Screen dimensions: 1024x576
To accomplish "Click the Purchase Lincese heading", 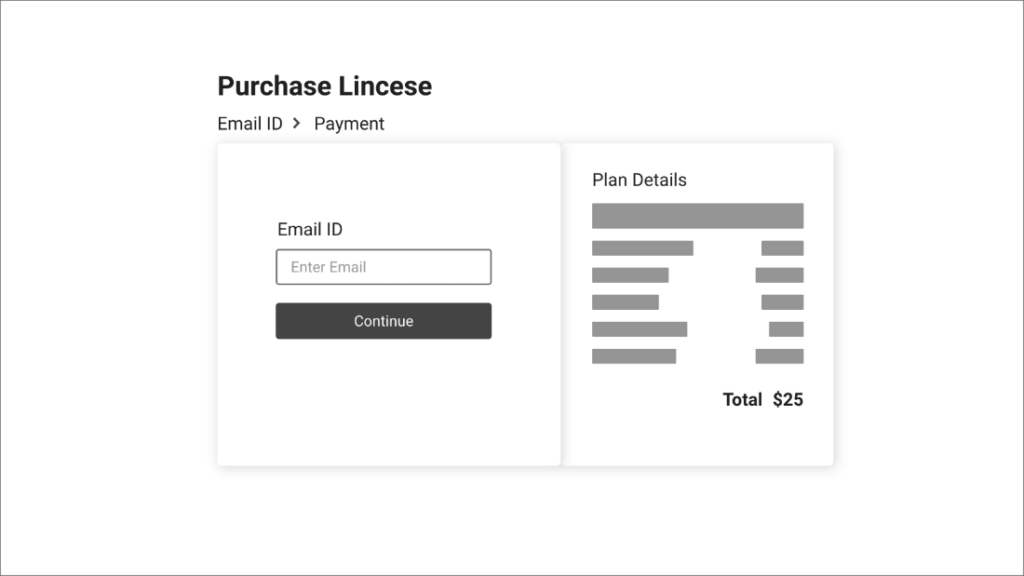I will point(325,86).
